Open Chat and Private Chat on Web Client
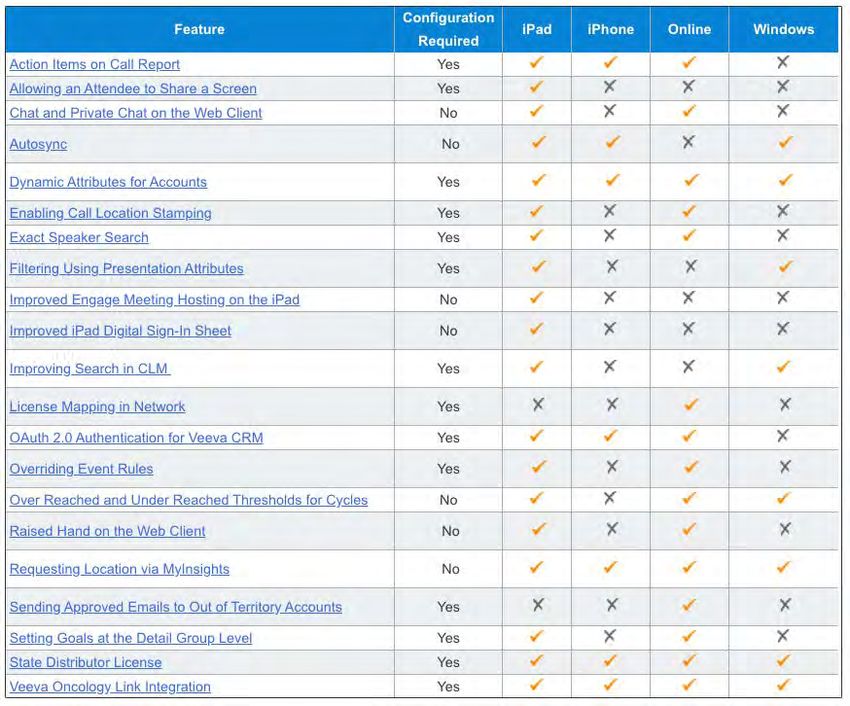This screenshot has height=706, width=850. [x=136, y=113]
